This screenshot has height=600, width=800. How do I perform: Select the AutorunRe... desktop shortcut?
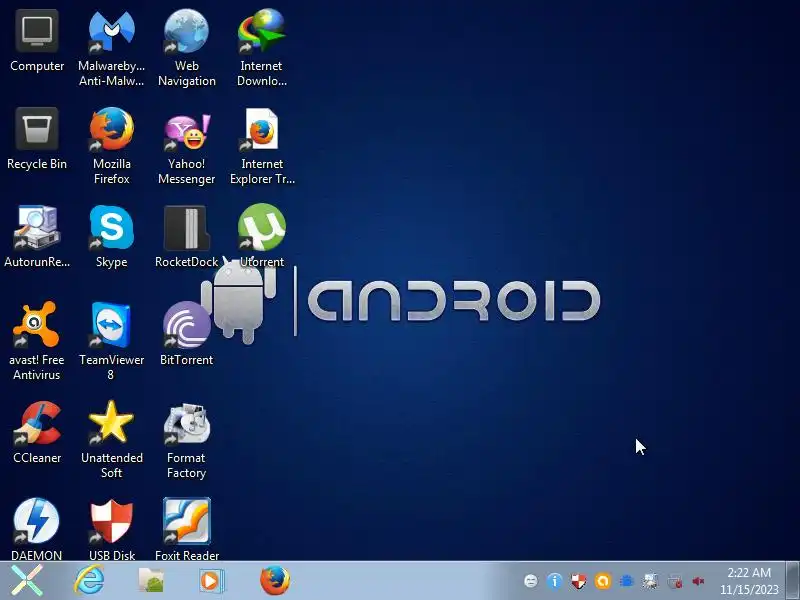[37, 237]
